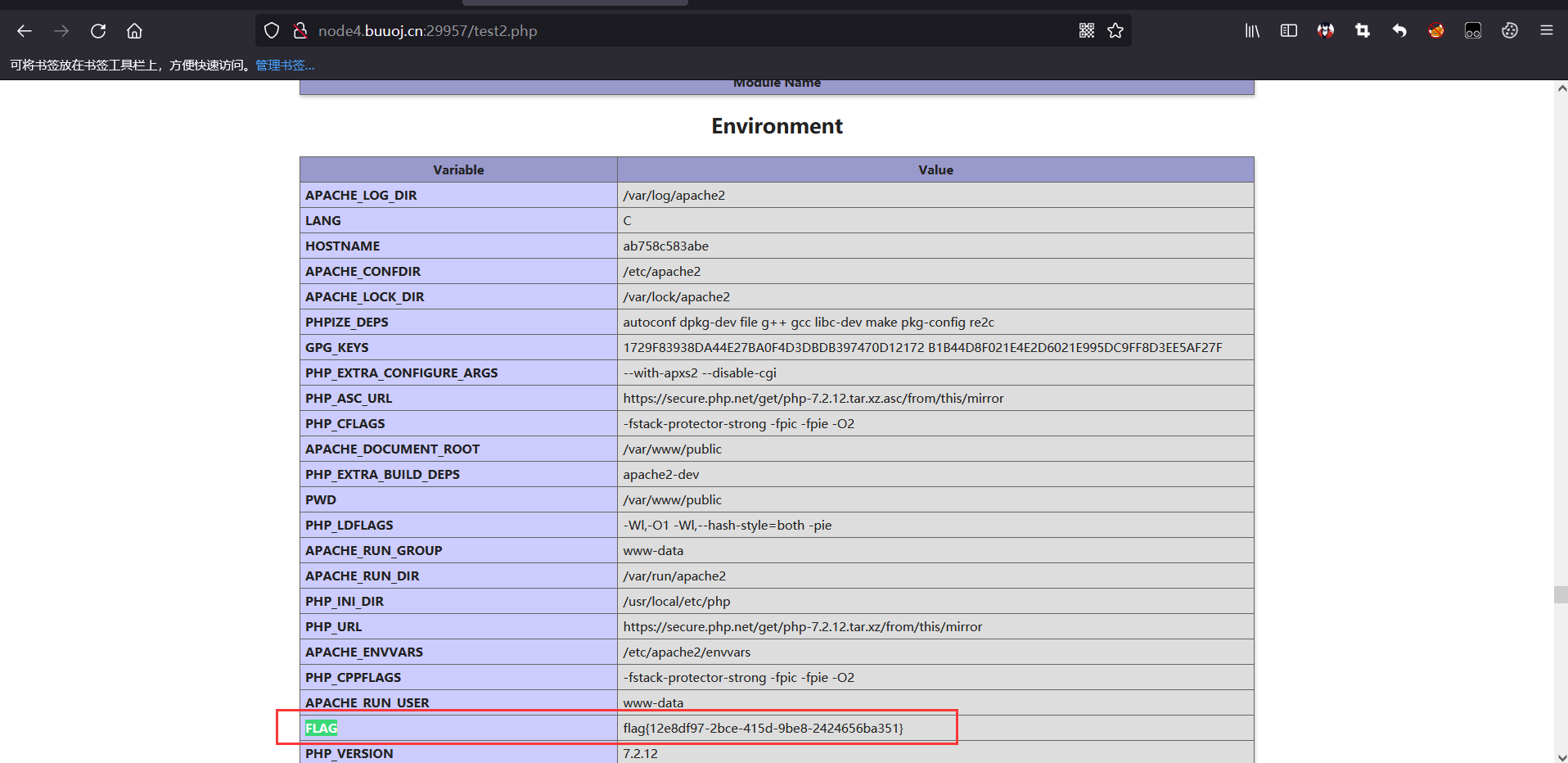Click the vertical scrollbar thumb
Viewport: 1568px width, 763px height.
[x=1561, y=594]
